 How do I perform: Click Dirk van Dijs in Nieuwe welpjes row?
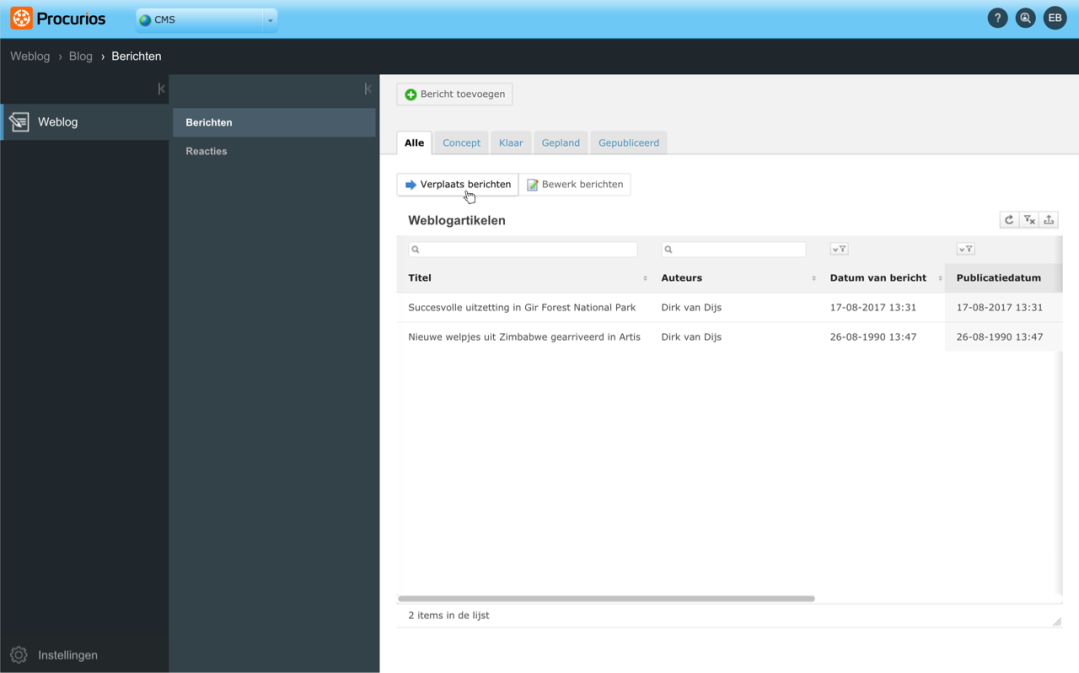point(692,337)
